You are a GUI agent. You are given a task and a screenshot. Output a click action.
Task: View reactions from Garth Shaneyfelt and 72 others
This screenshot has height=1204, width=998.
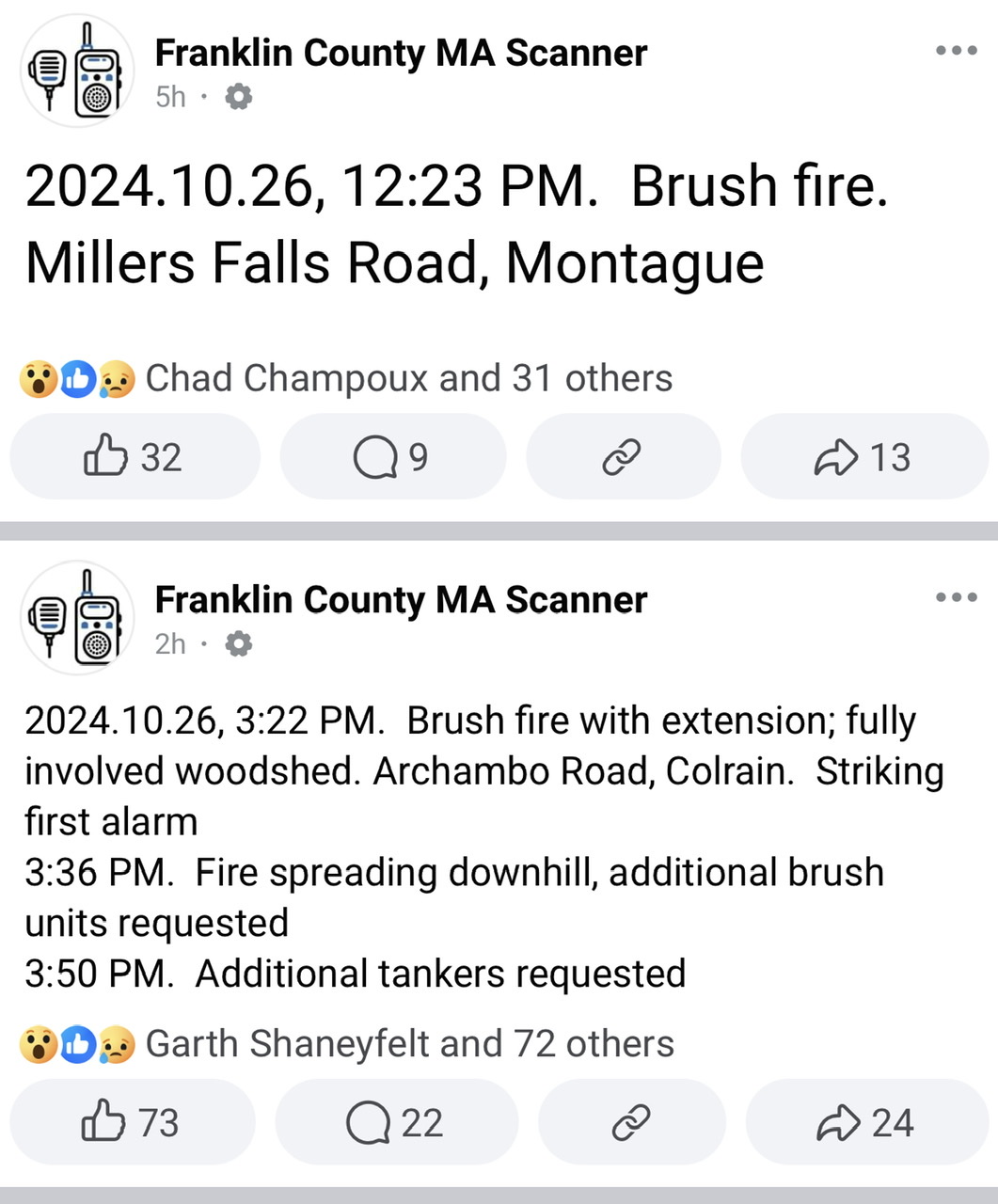point(410,1043)
